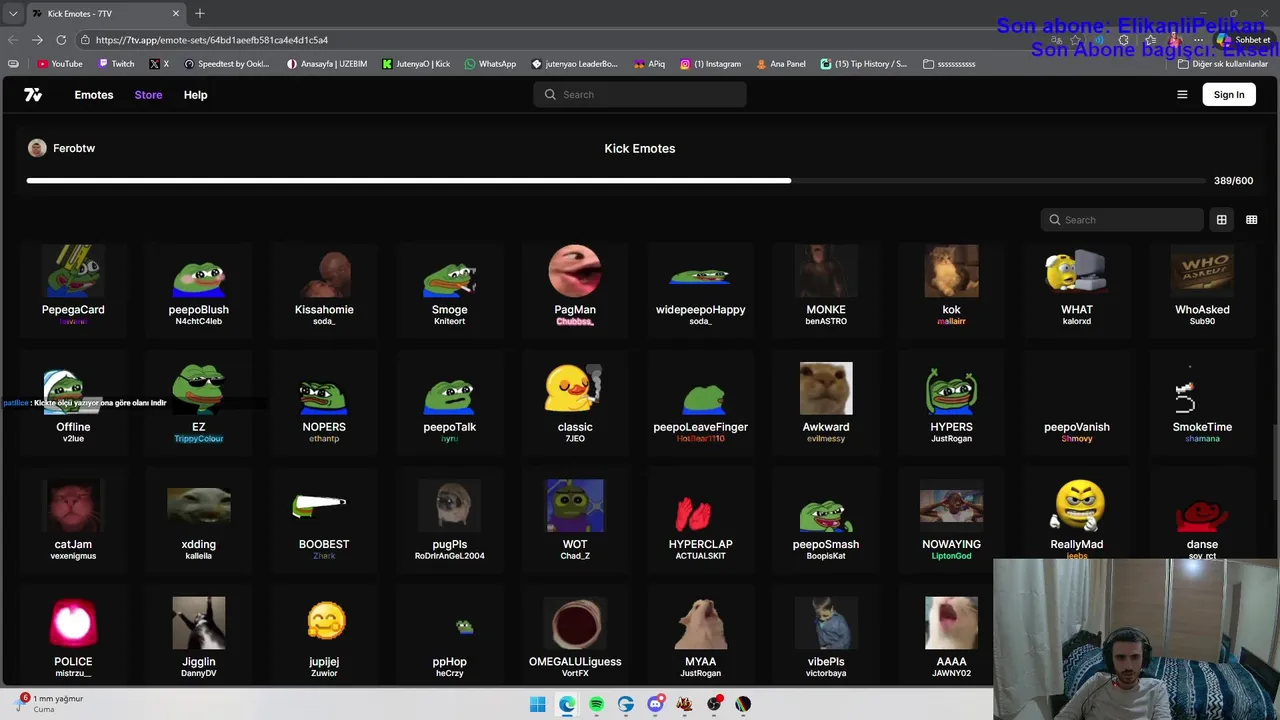Click the JustRogan author under HYPERS

coord(951,438)
